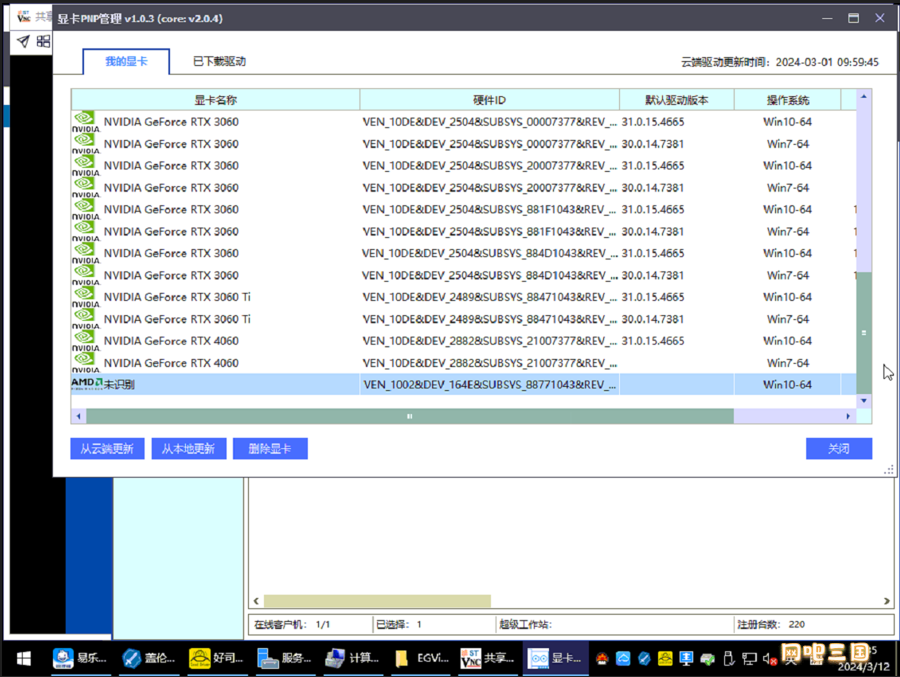Click the 关闭 button
900x677 pixels.
839,448
